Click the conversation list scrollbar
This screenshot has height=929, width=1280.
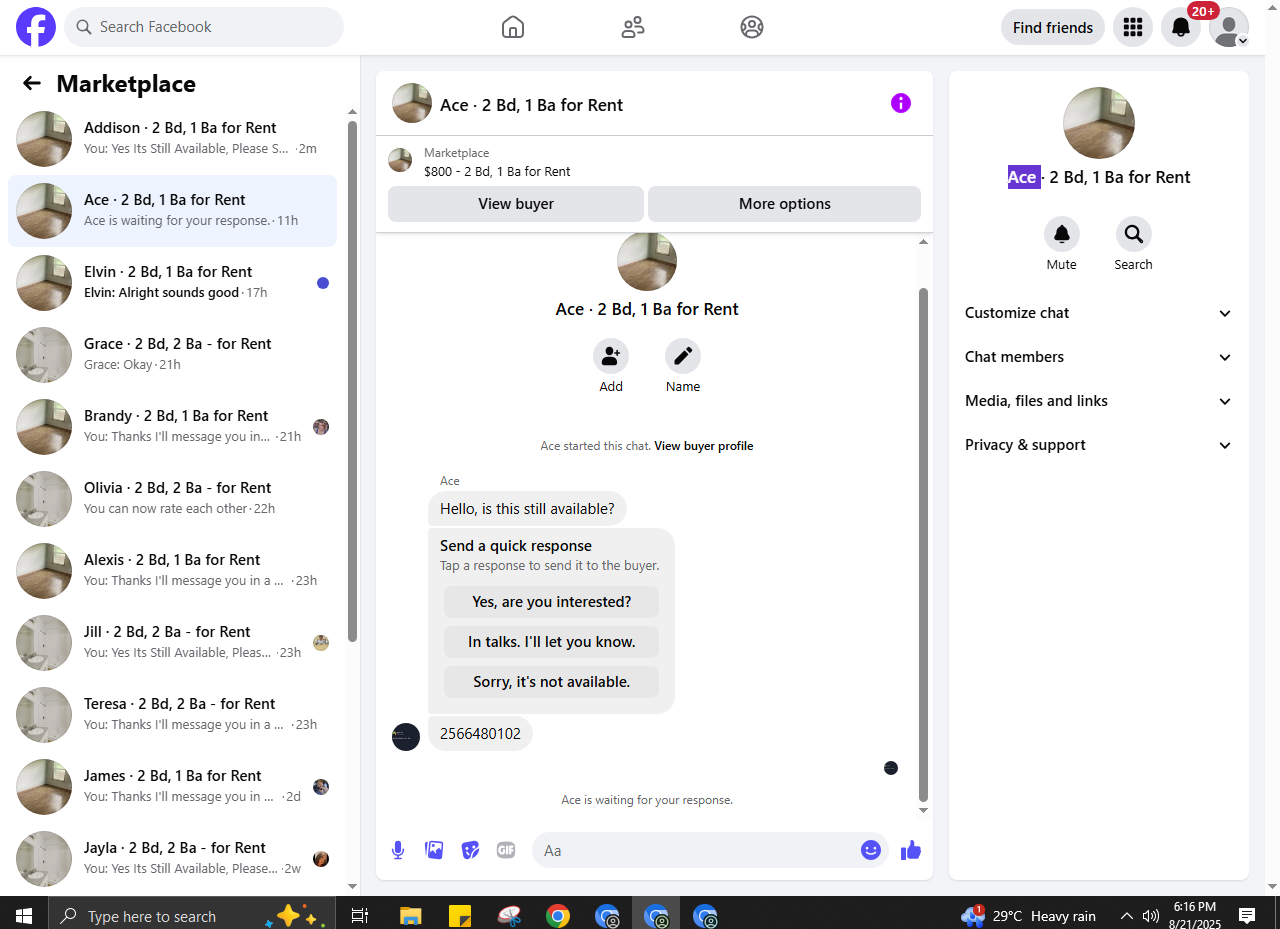click(x=352, y=380)
